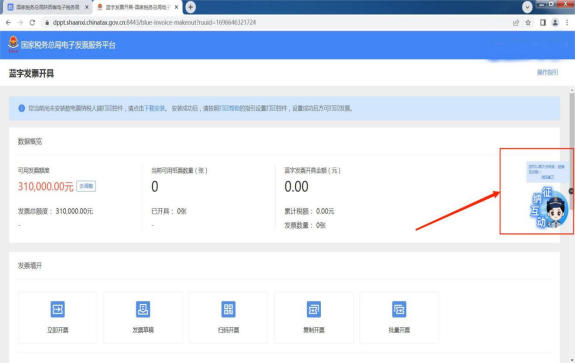
Task: Open the 征纳互动 cartoon assistant
Action: (x=549, y=208)
